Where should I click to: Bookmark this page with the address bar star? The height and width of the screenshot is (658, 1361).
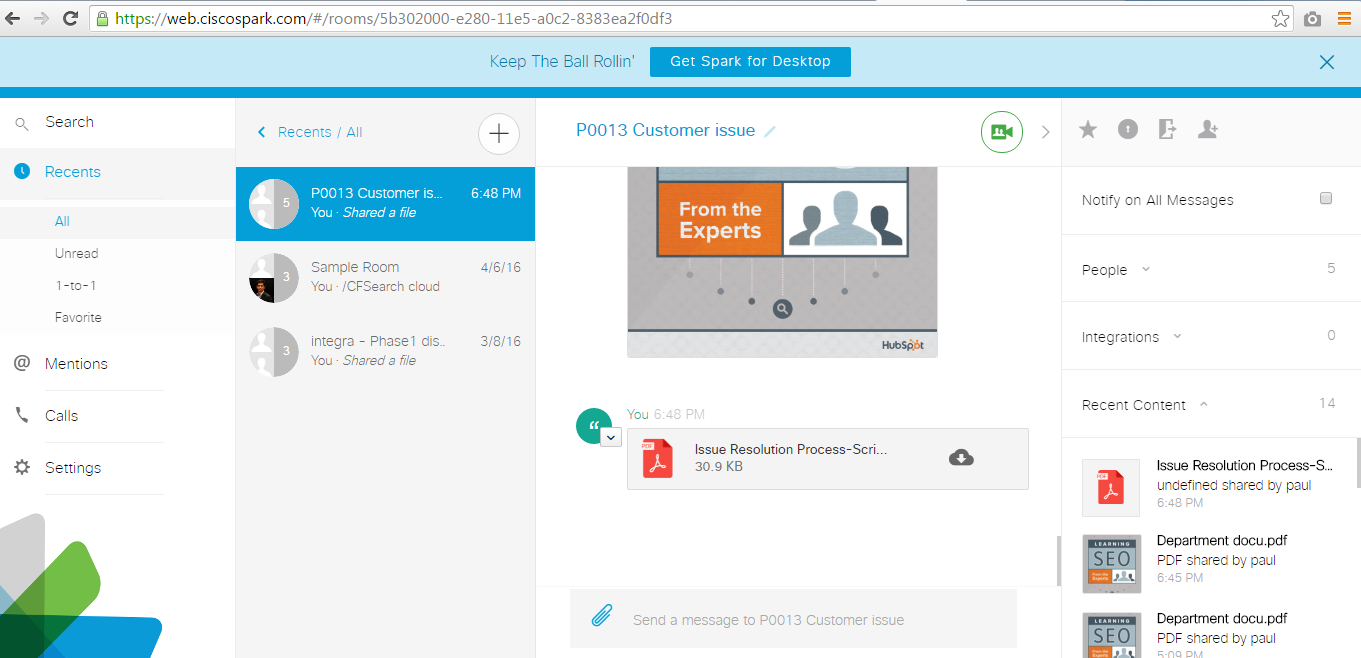pos(1280,19)
